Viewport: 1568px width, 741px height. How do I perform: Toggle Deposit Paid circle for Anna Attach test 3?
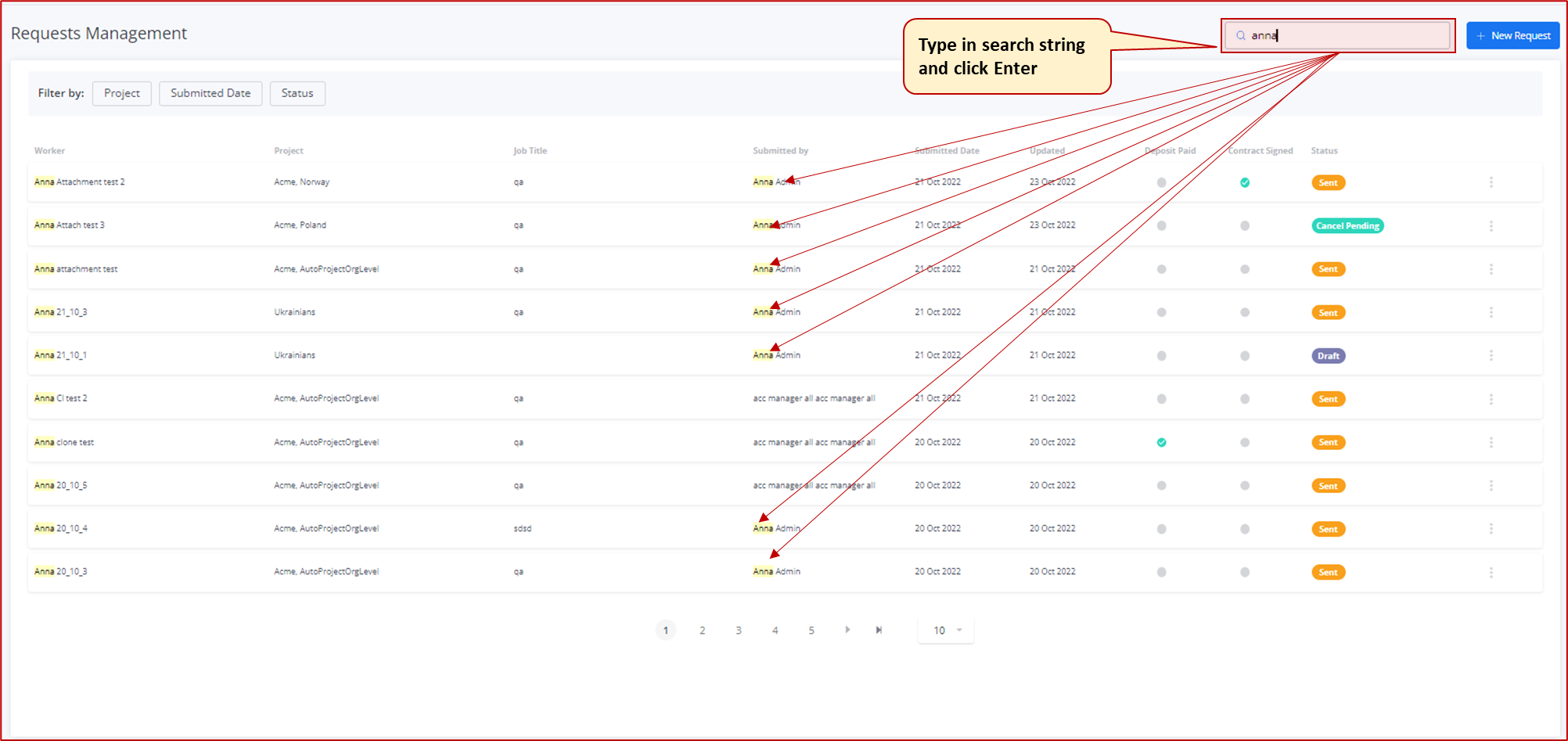point(1161,225)
